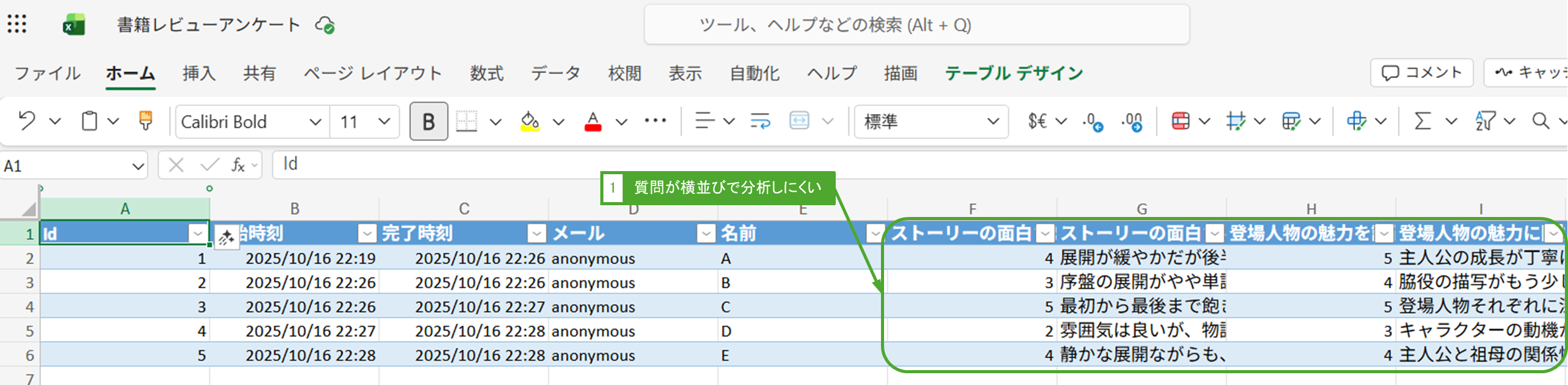The width and height of the screenshot is (1568, 385).
Task: Select the Format Painter brush icon
Action: 146,120
